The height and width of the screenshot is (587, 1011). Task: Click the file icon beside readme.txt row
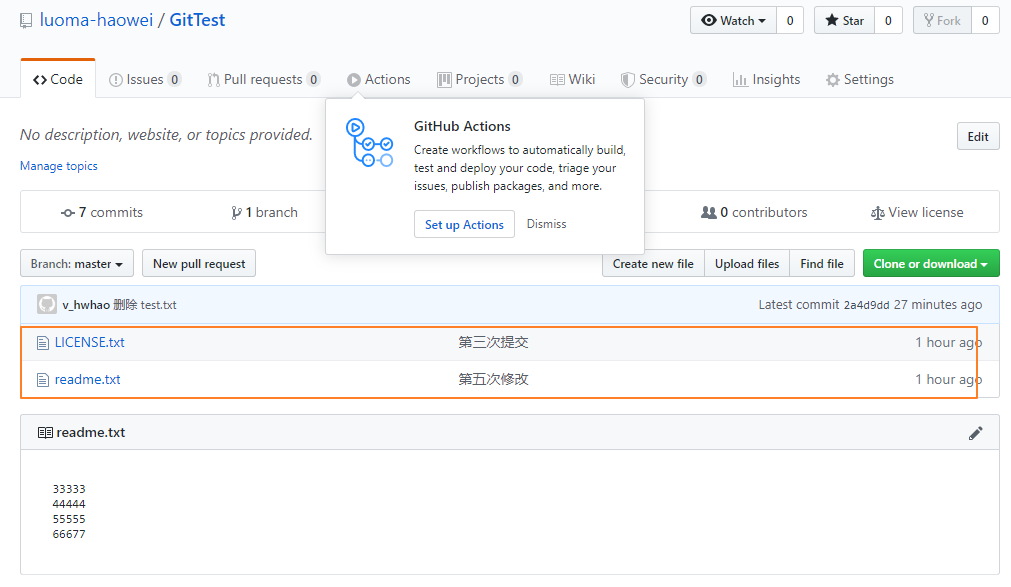click(43, 380)
